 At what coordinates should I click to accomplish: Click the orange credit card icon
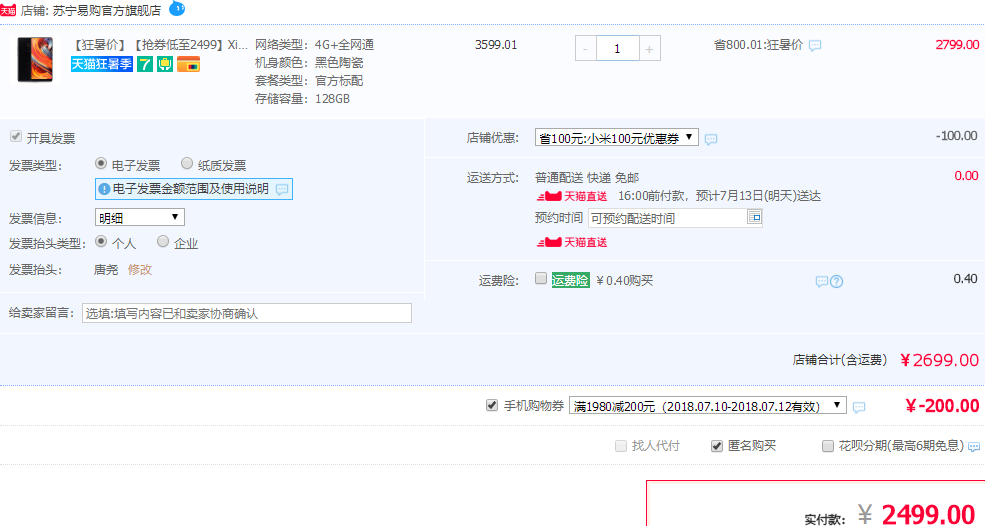[188, 64]
